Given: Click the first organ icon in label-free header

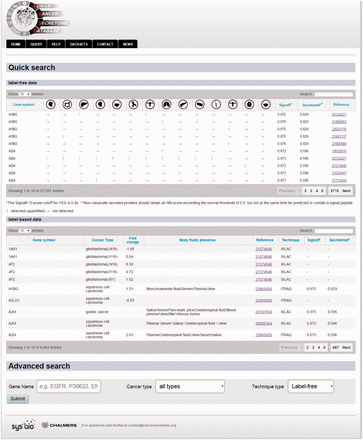Looking at the screenshot, I should point(51,105).
